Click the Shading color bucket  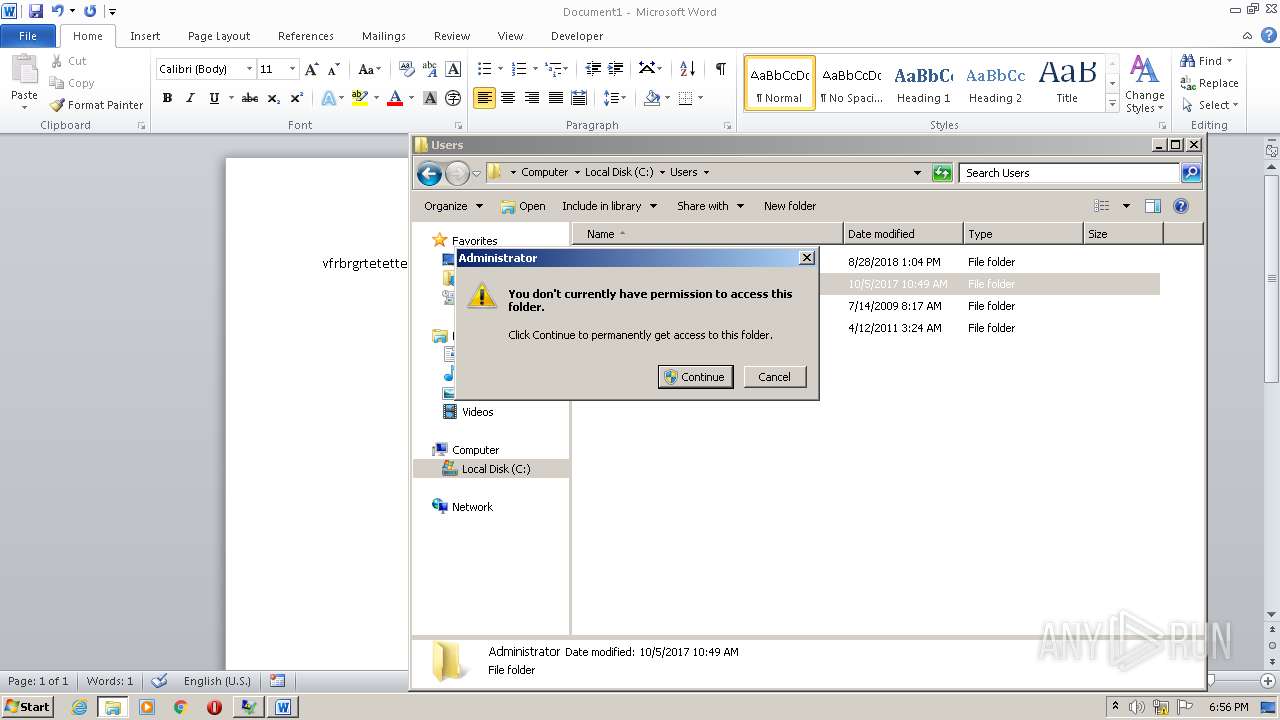point(652,98)
